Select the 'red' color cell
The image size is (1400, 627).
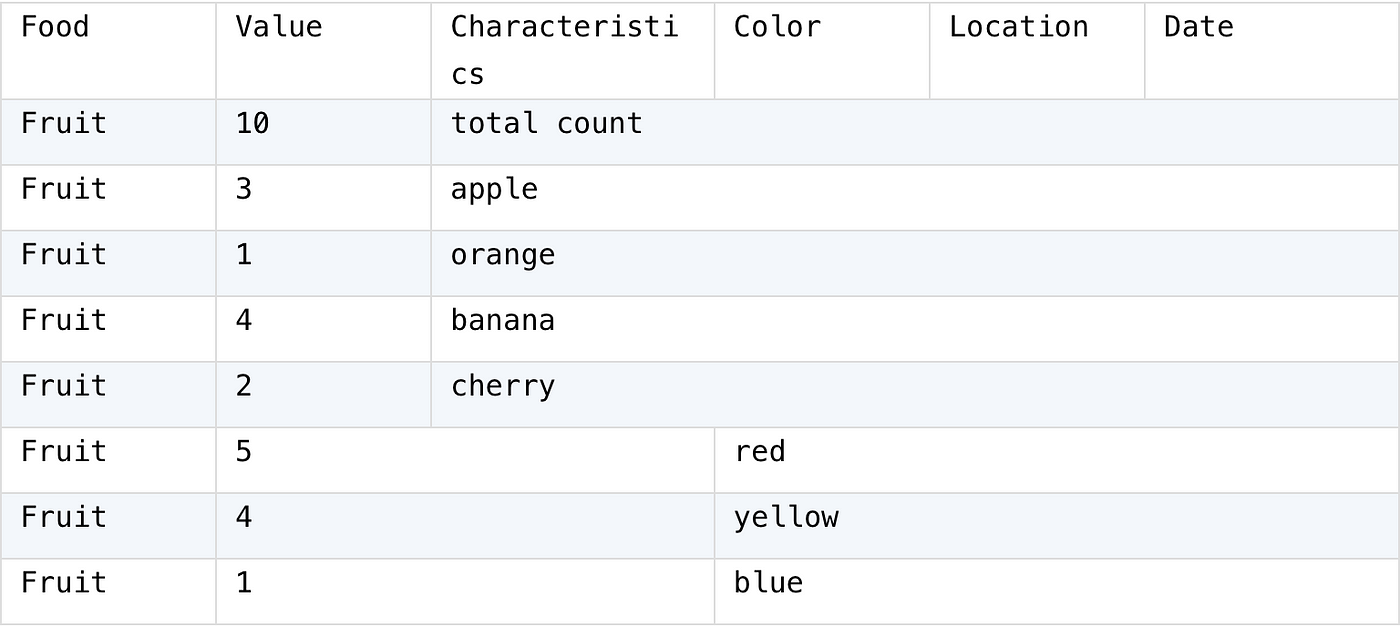(x=1057, y=460)
